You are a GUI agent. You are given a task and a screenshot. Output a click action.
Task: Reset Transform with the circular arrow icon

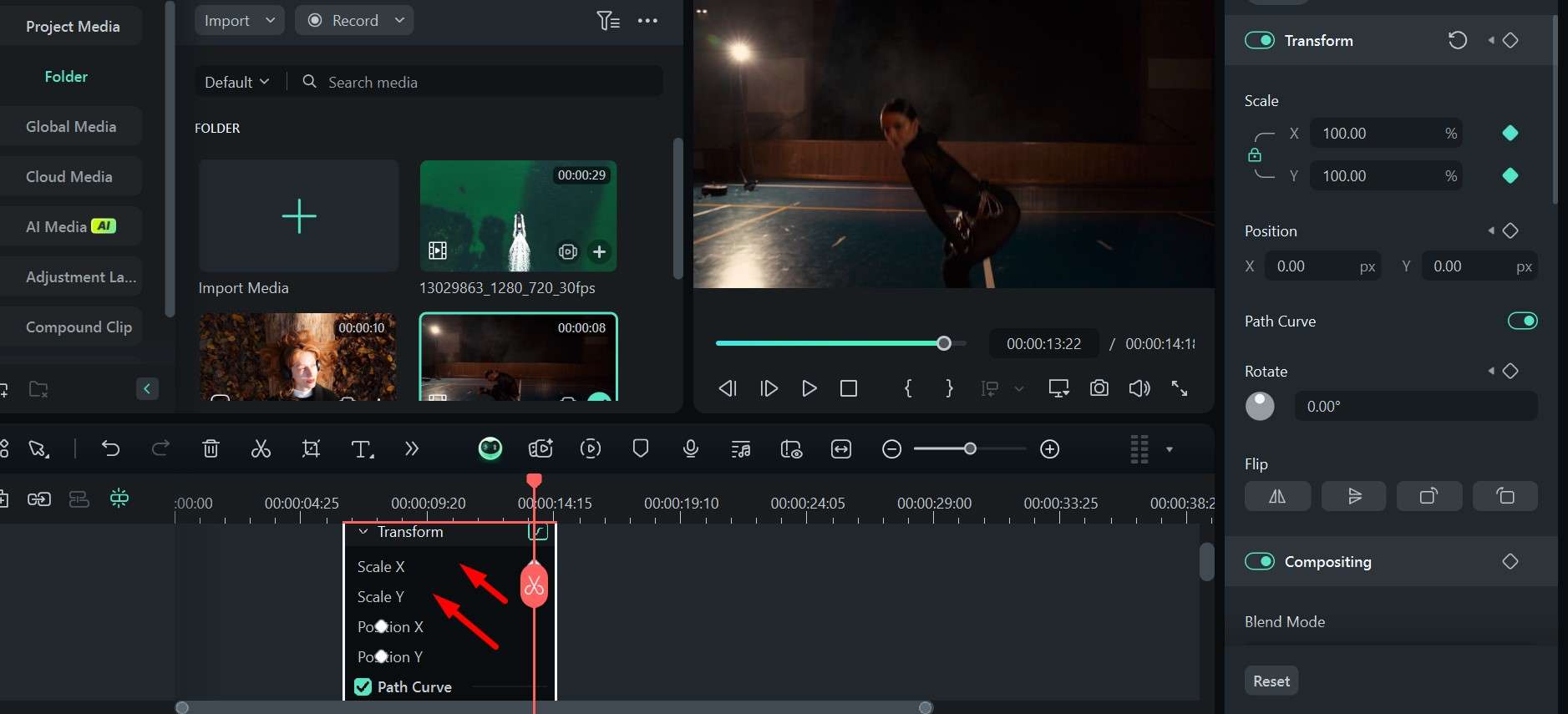(1457, 41)
